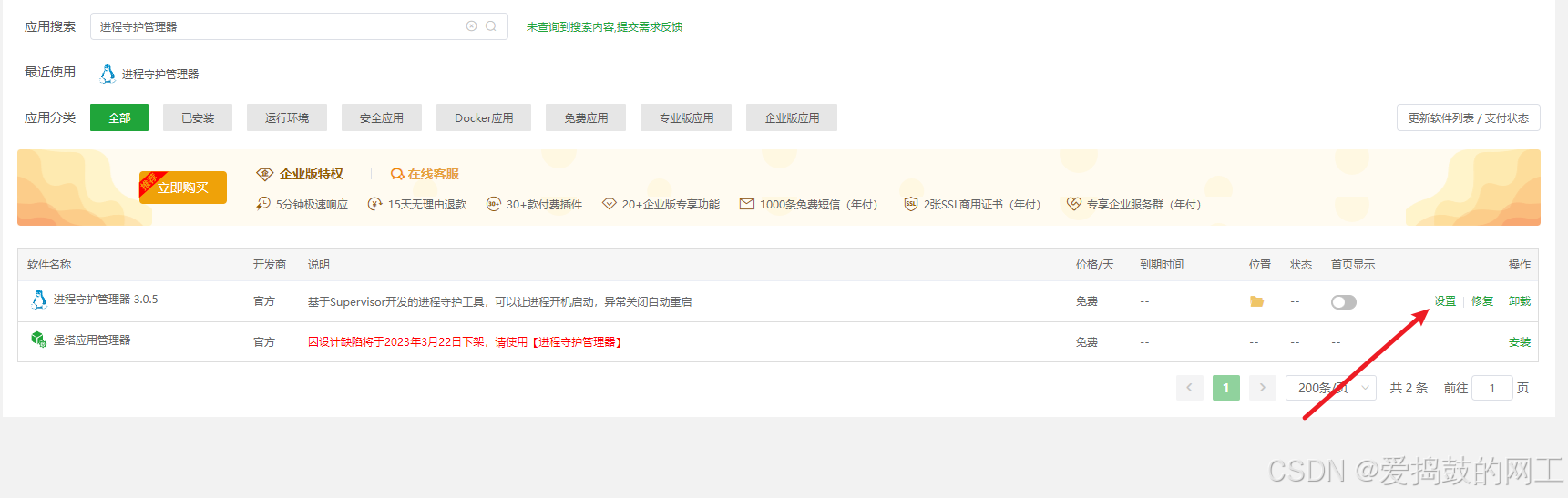Select page 1 in pagination
The width and height of the screenshot is (1568, 498).
point(1225,388)
